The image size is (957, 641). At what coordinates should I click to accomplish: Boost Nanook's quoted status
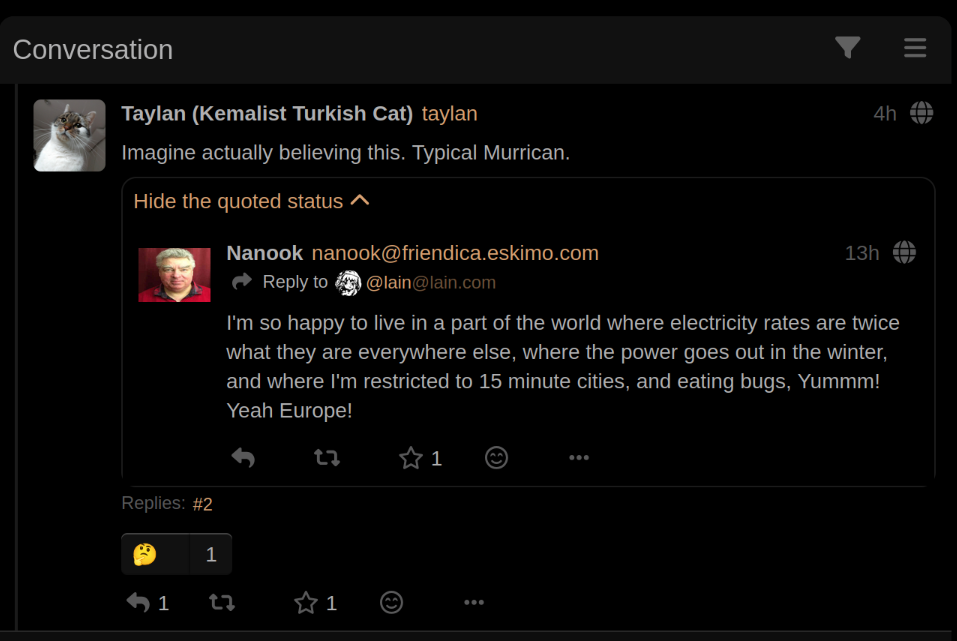327,457
